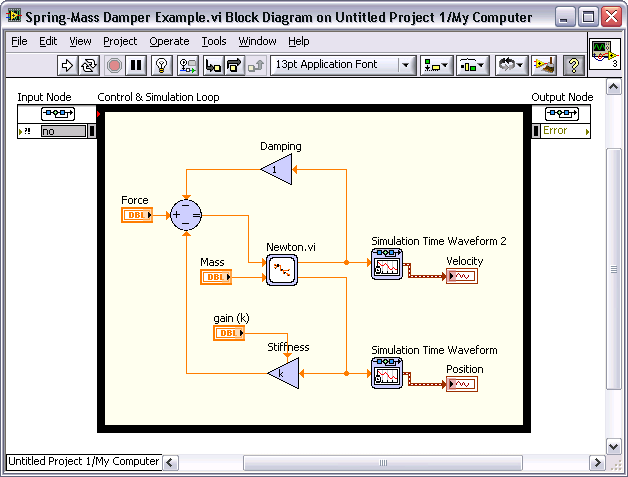
Task: Click the Run Continuously button
Action: click(89, 65)
